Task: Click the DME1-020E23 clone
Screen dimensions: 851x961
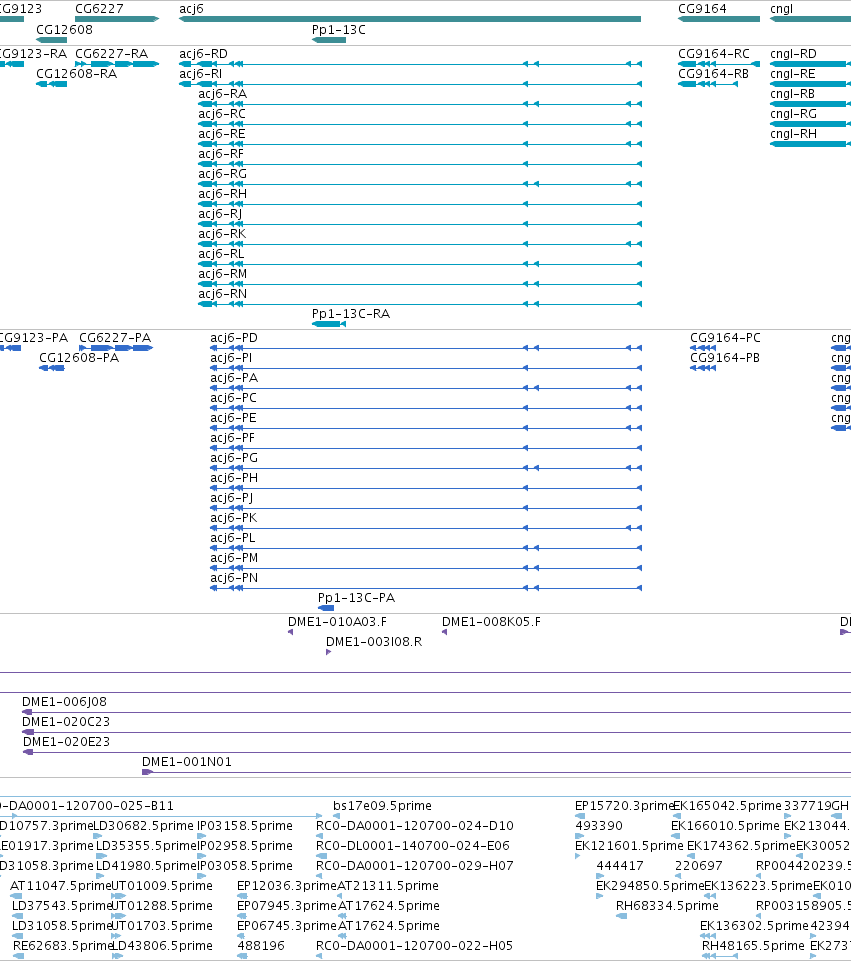Action: coord(66,742)
